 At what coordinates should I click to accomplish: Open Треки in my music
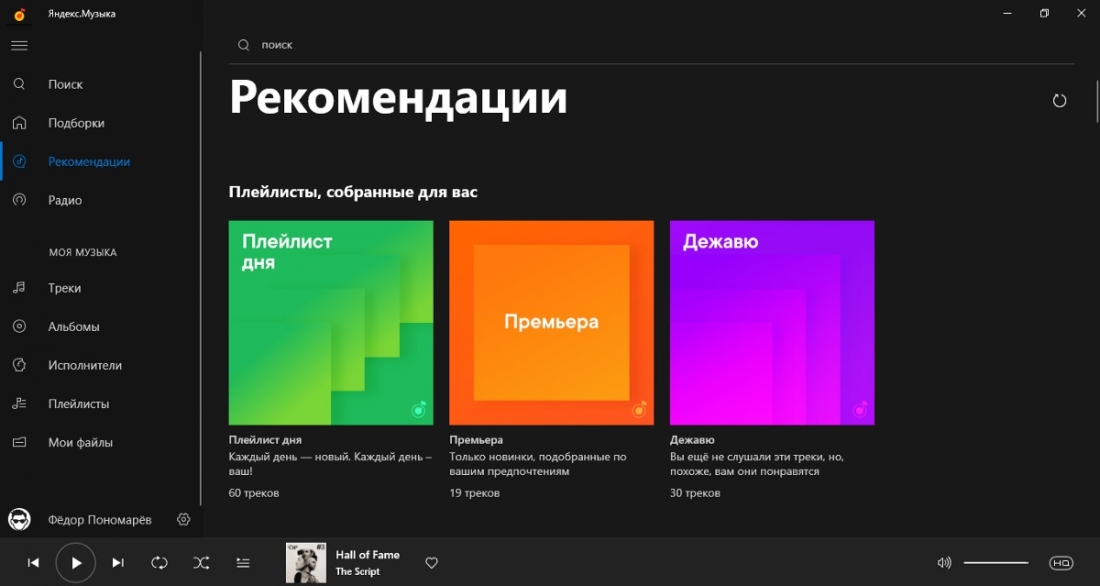coord(64,288)
